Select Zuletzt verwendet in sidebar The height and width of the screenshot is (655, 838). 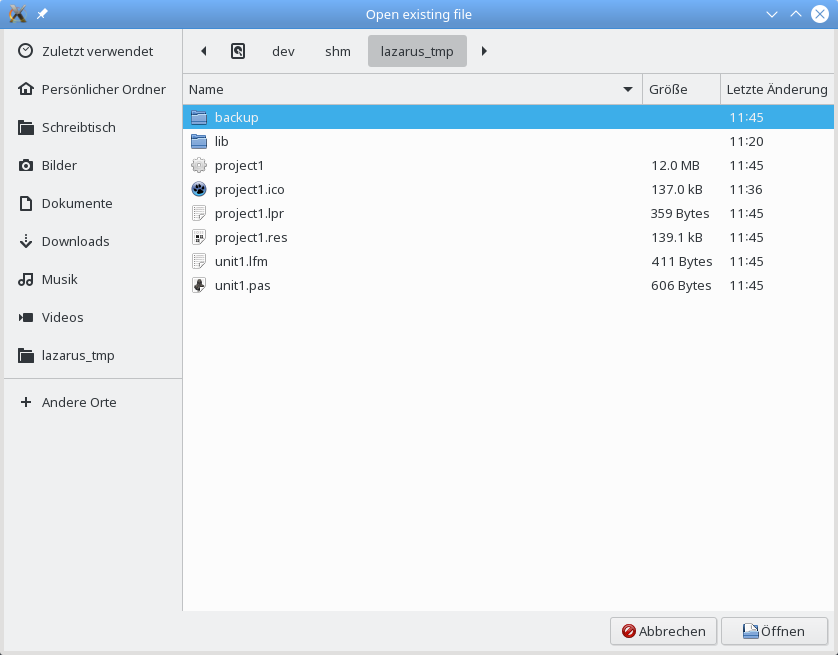tap(96, 51)
